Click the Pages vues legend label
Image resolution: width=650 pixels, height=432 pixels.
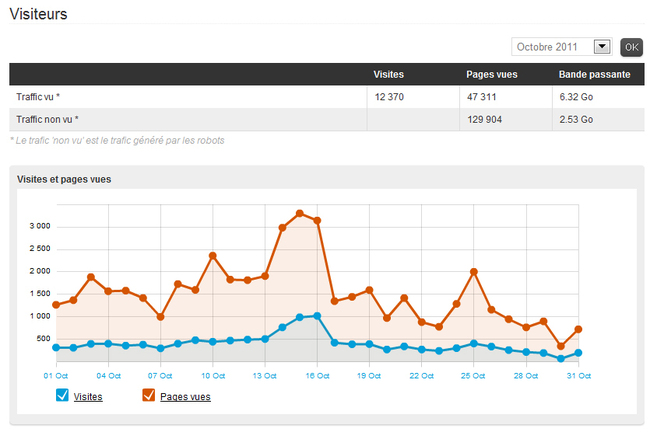point(185,397)
